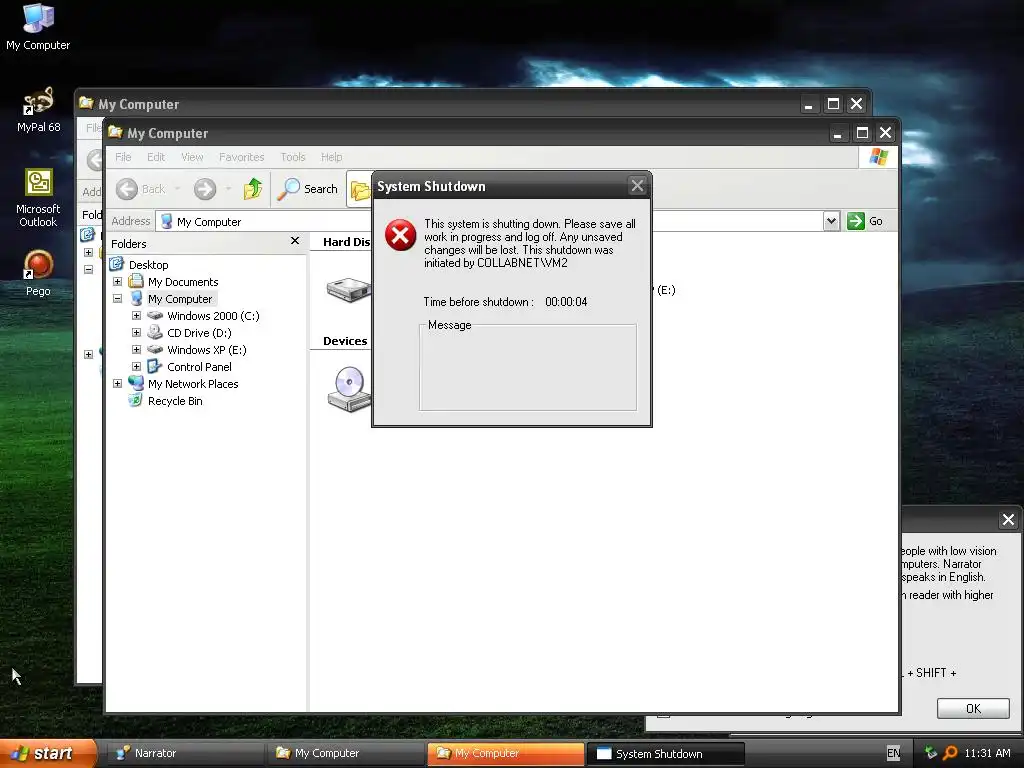Screen dimensions: 1024x768
Task: Open the address bar dropdown arrow
Action: point(831,221)
